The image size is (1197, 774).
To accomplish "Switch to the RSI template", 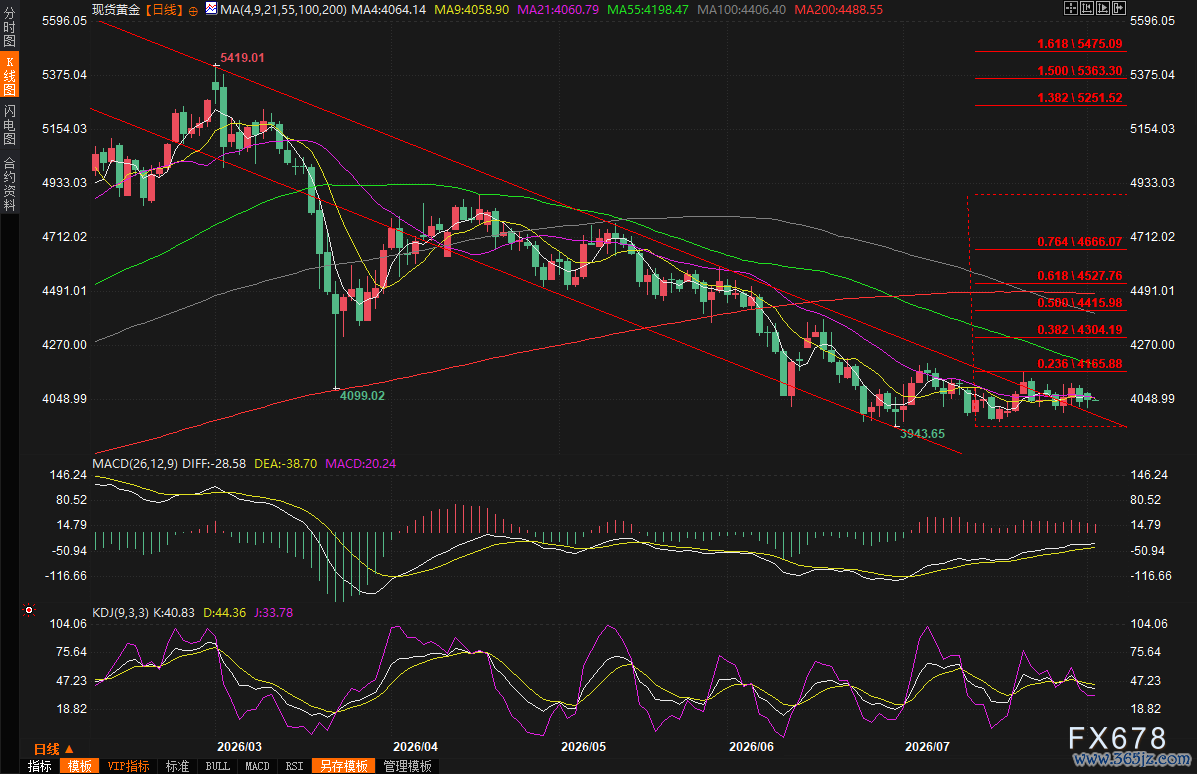I will tap(294, 766).
